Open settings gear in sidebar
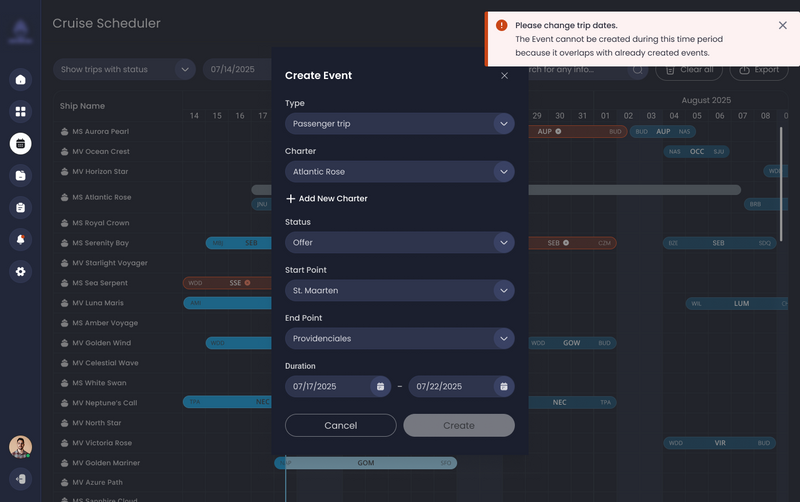The image size is (800, 502). point(20,271)
